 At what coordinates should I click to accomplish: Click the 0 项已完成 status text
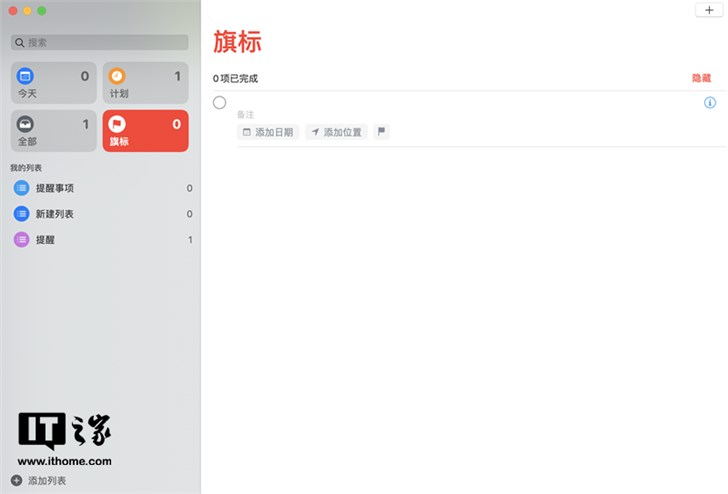(x=235, y=78)
